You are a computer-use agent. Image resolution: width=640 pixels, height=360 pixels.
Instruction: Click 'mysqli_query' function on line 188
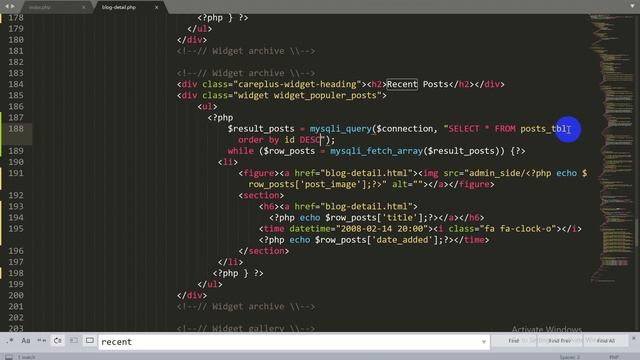[340, 129]
